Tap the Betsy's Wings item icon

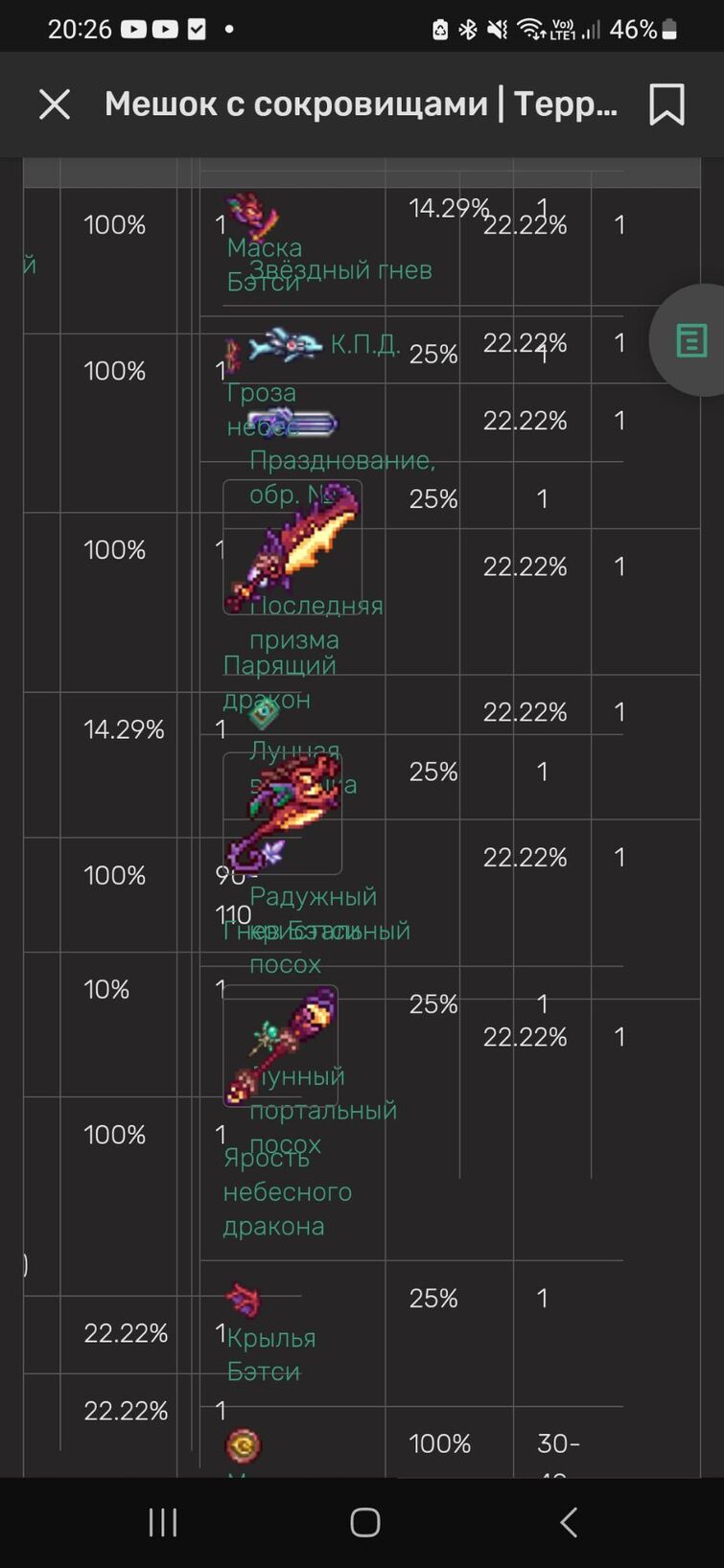(x=244, y=1301)
